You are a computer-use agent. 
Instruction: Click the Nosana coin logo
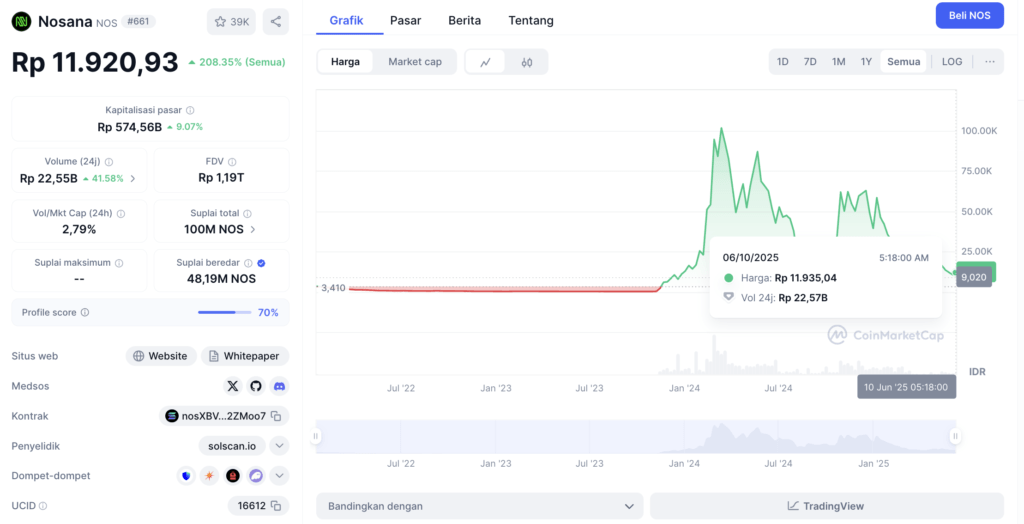point(22,22)
